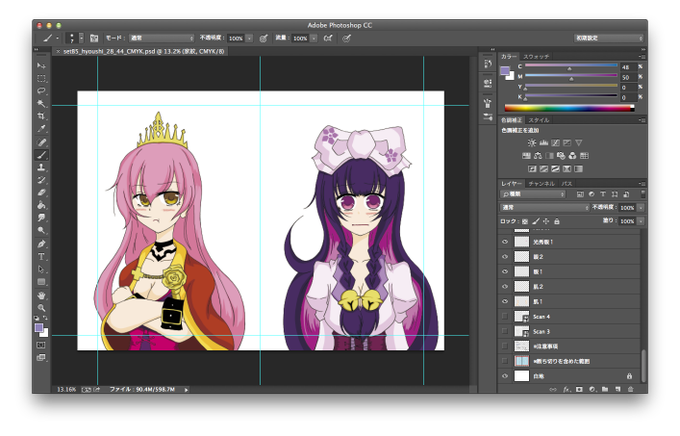680x436 pixels.
Task: Select the Eraser tool
Action: 41,193
